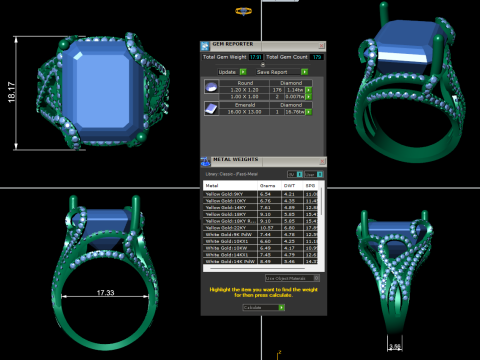
Task: Click the green arrow beside Save Report
Action: pos(304,72)
